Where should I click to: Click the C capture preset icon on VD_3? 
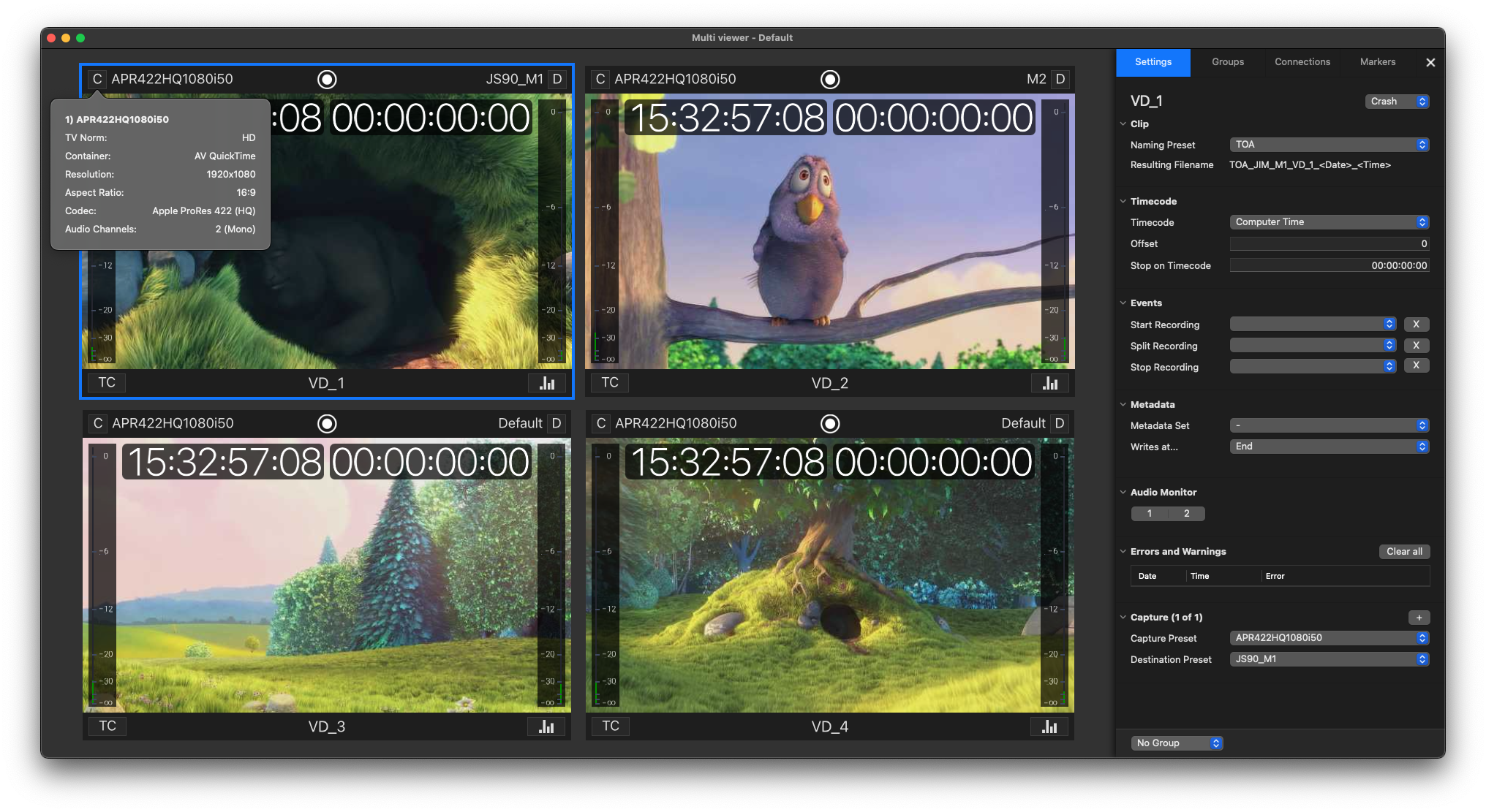tap(97, 423)
